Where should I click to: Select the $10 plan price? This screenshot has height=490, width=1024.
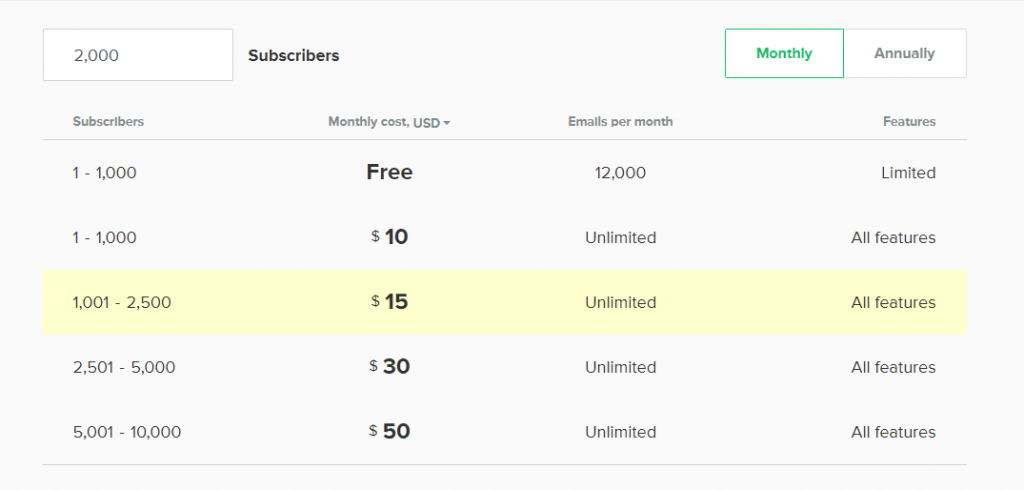pyautogui.click(x=389, y=237)
